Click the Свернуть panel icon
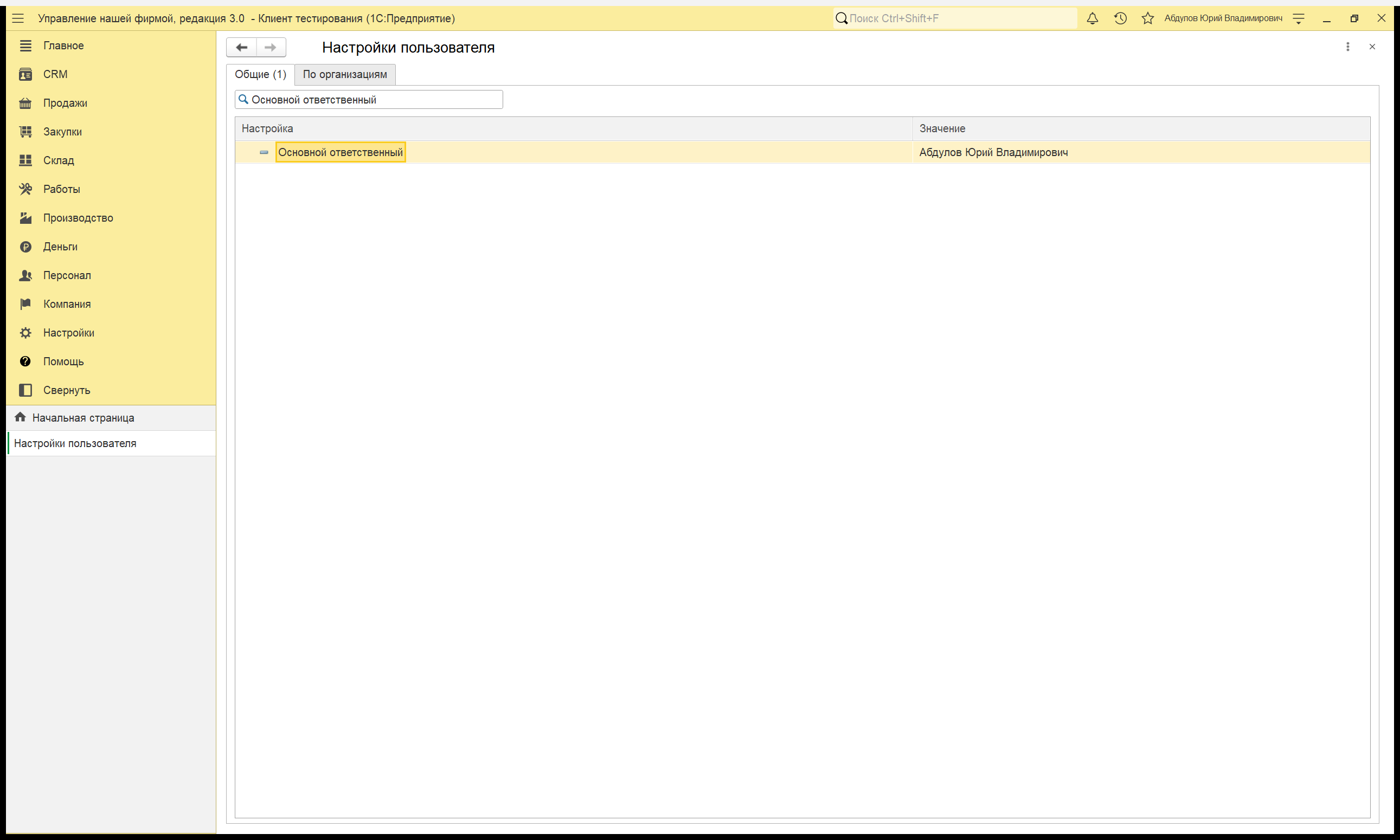This screenshot has width=1400, height=840. coord(25,390)
